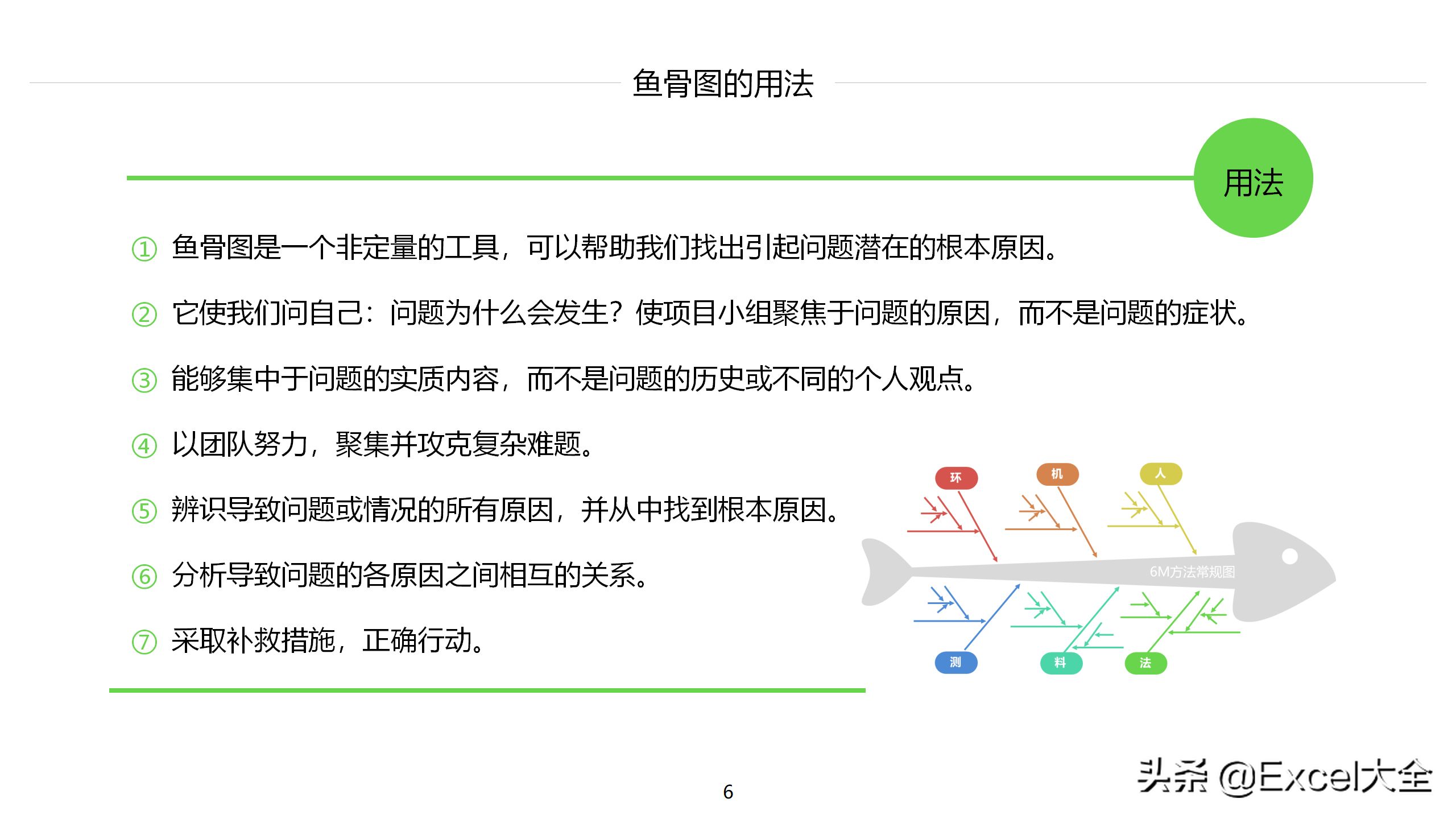Click the green 用法 circle badge
The image size is (1456, 819).
1253,178
